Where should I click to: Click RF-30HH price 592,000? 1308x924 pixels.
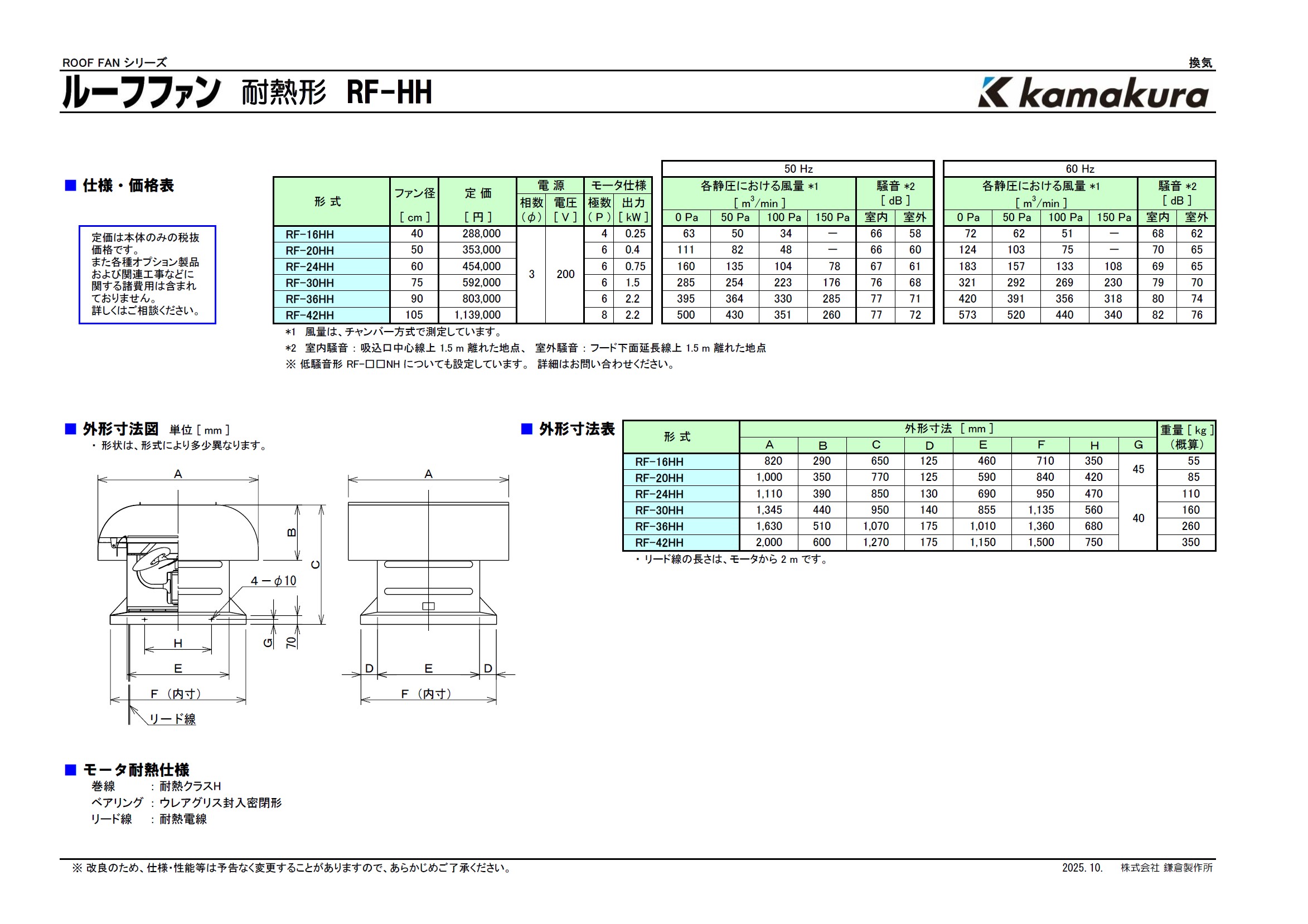tap(481, 283)
